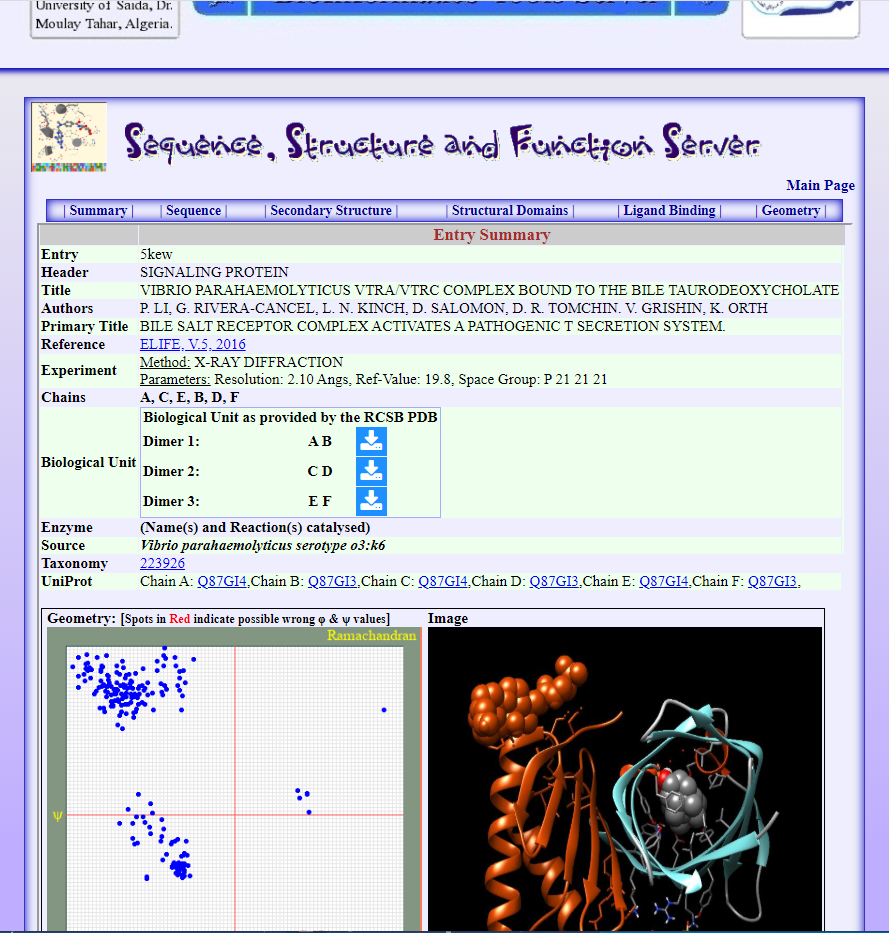Click the Sequence, Structure and Function Server title
889x933 pixels.
click(442, 143)
